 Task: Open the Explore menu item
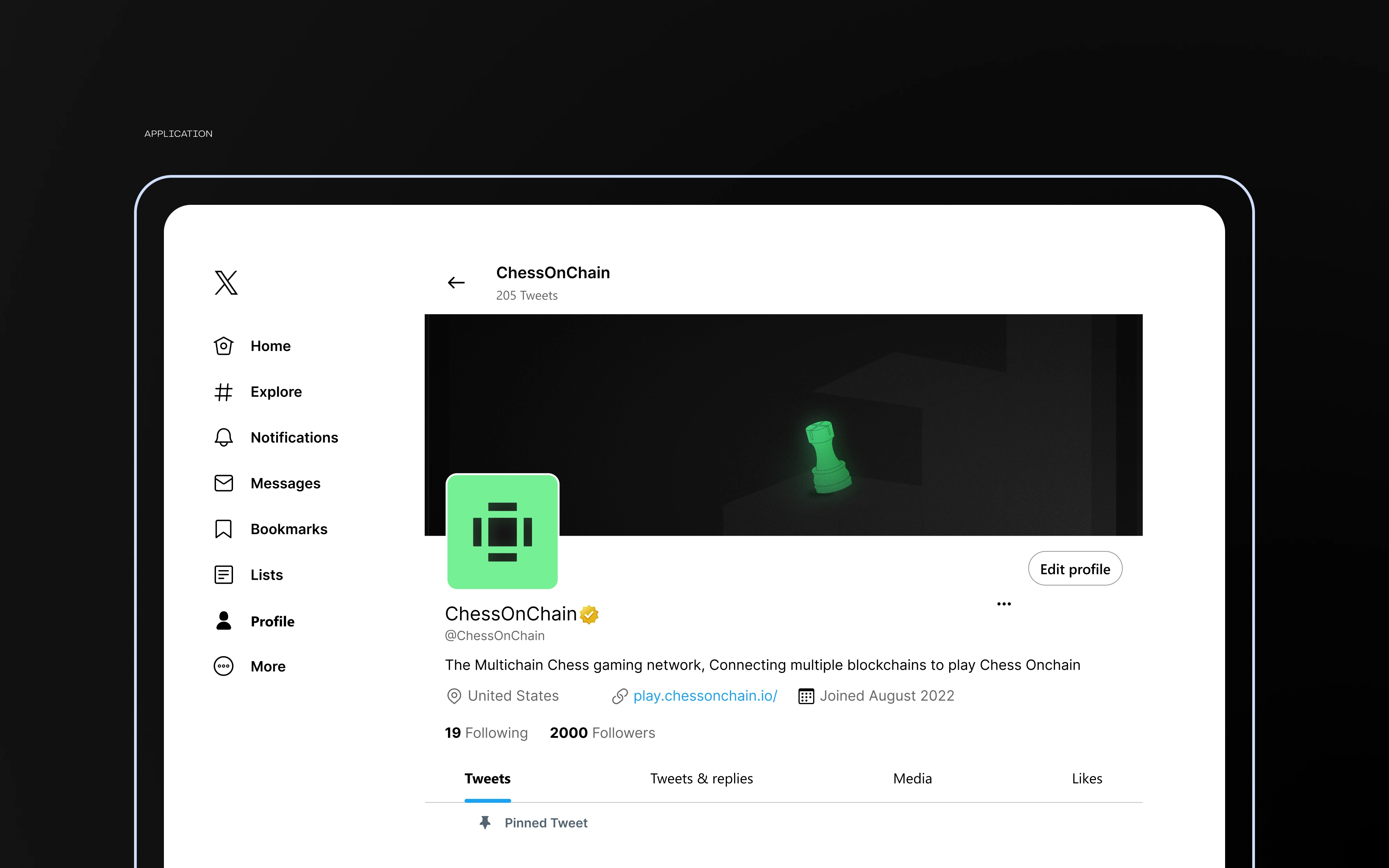[x=258, y=392]
